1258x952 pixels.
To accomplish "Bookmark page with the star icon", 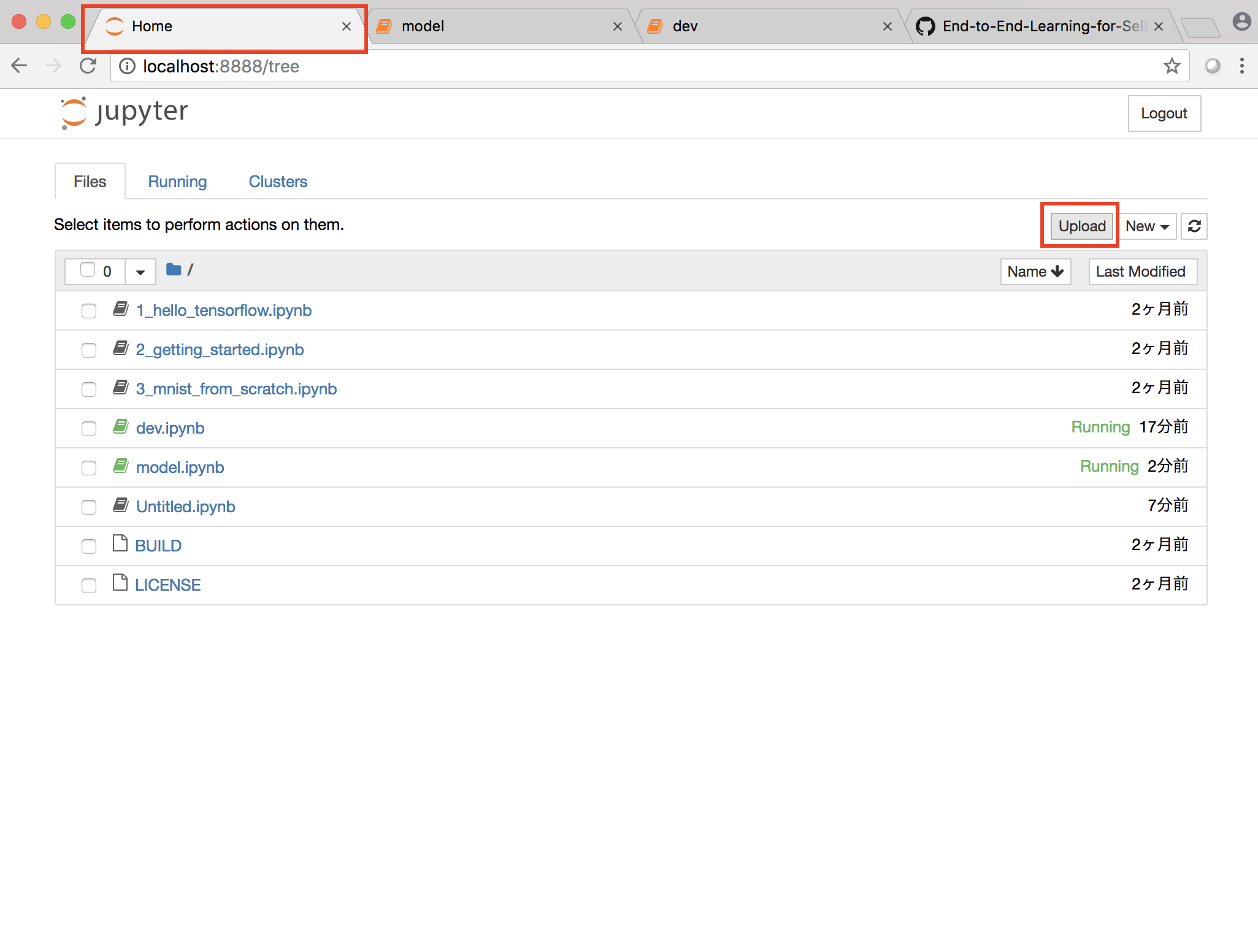I will 1172,66.
